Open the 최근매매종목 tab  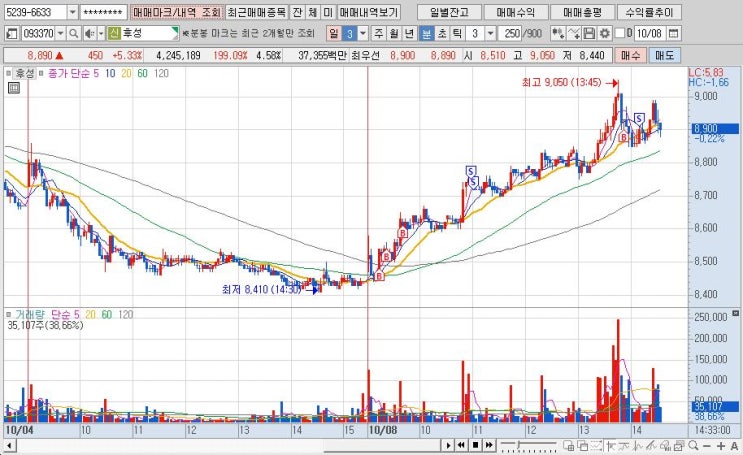point(256,12)
